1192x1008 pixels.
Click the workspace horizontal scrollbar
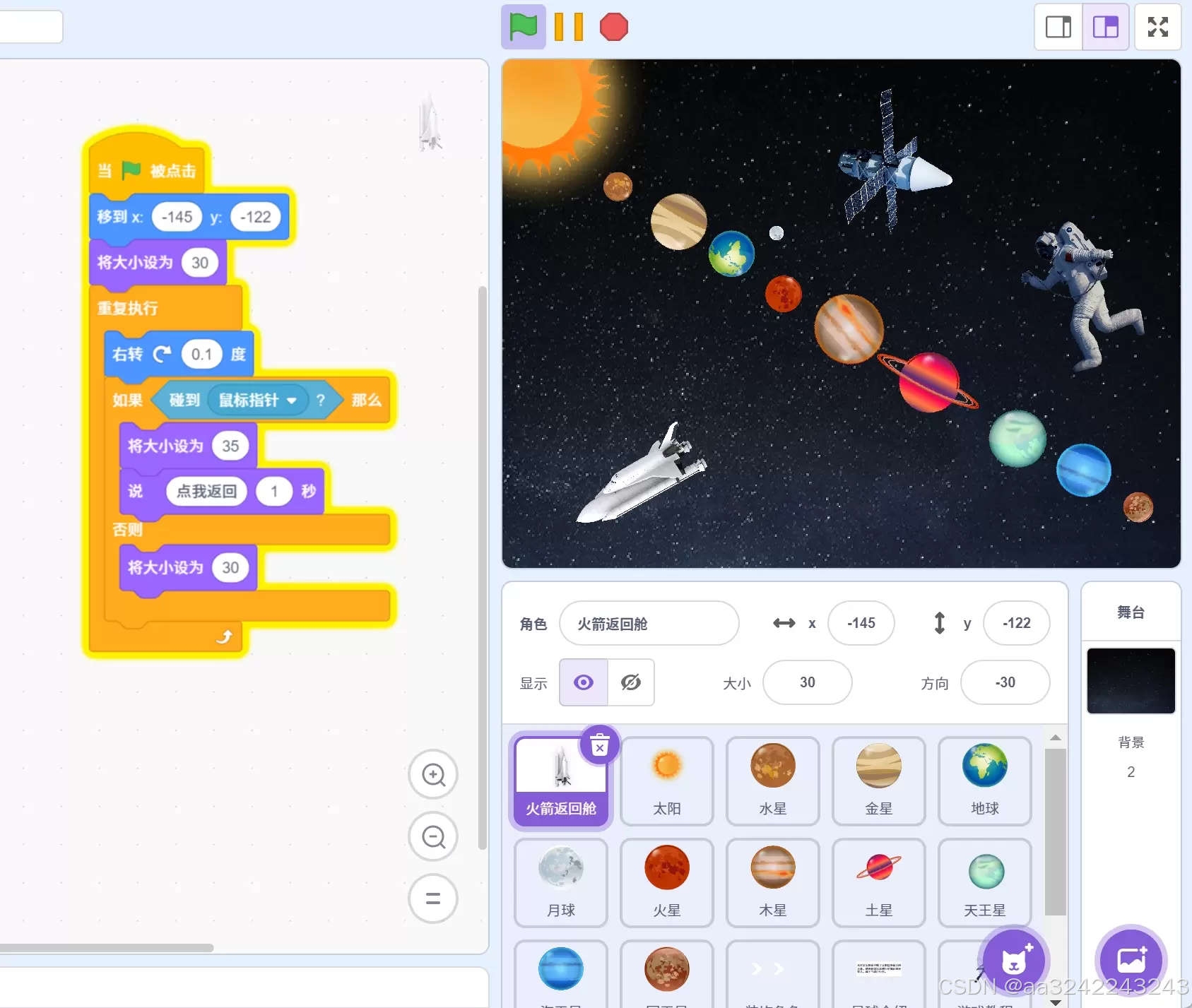107,947
